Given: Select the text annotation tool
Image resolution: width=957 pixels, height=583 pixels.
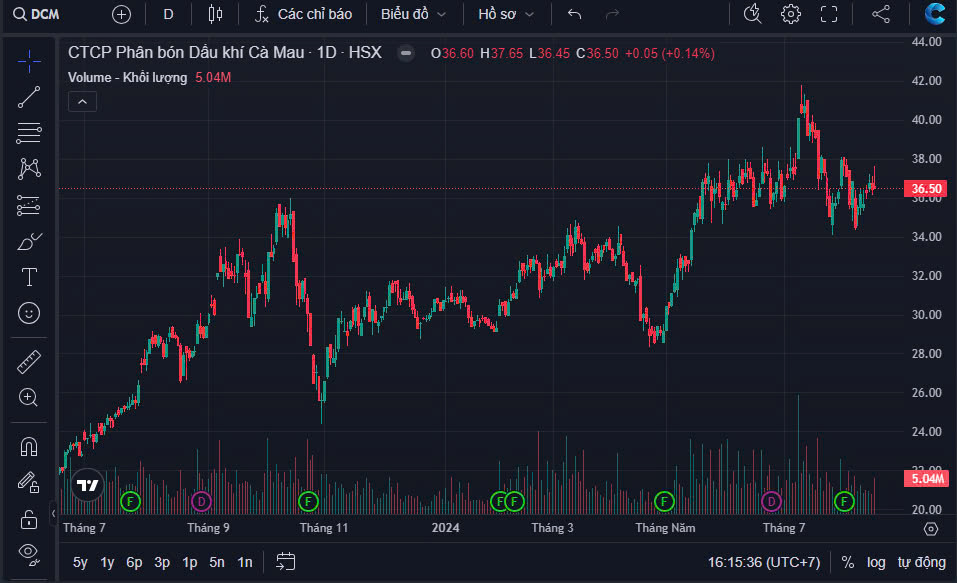Looking at the screenshot, I should pos(29,277).
